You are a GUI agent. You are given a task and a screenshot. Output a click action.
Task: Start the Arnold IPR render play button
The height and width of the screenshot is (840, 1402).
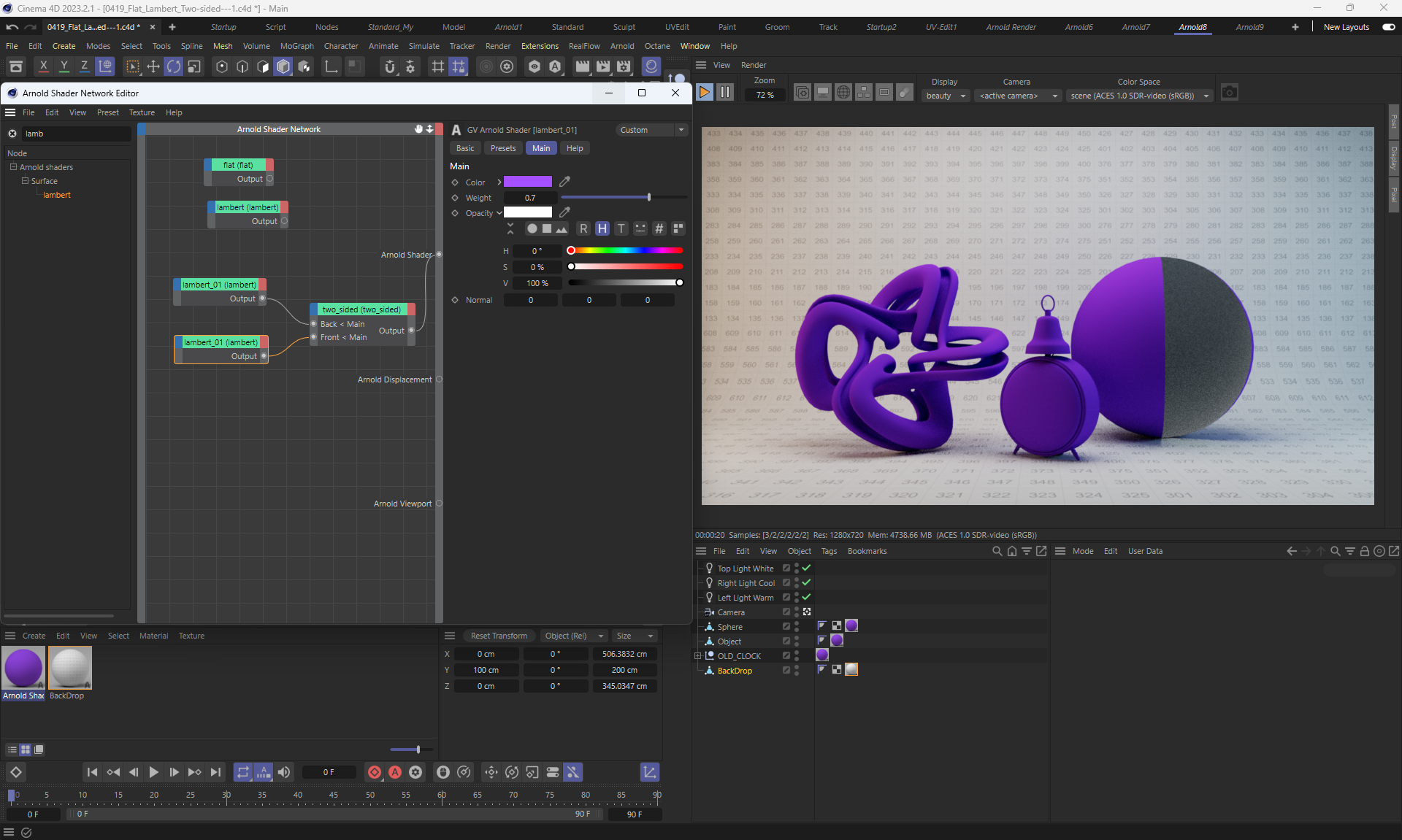click(x=705, y=93)
